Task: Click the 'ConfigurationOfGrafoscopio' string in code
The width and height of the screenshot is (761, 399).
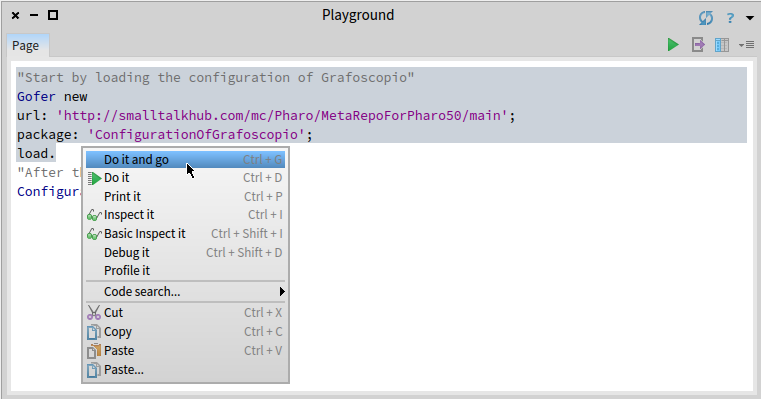Action: (197, 134)
